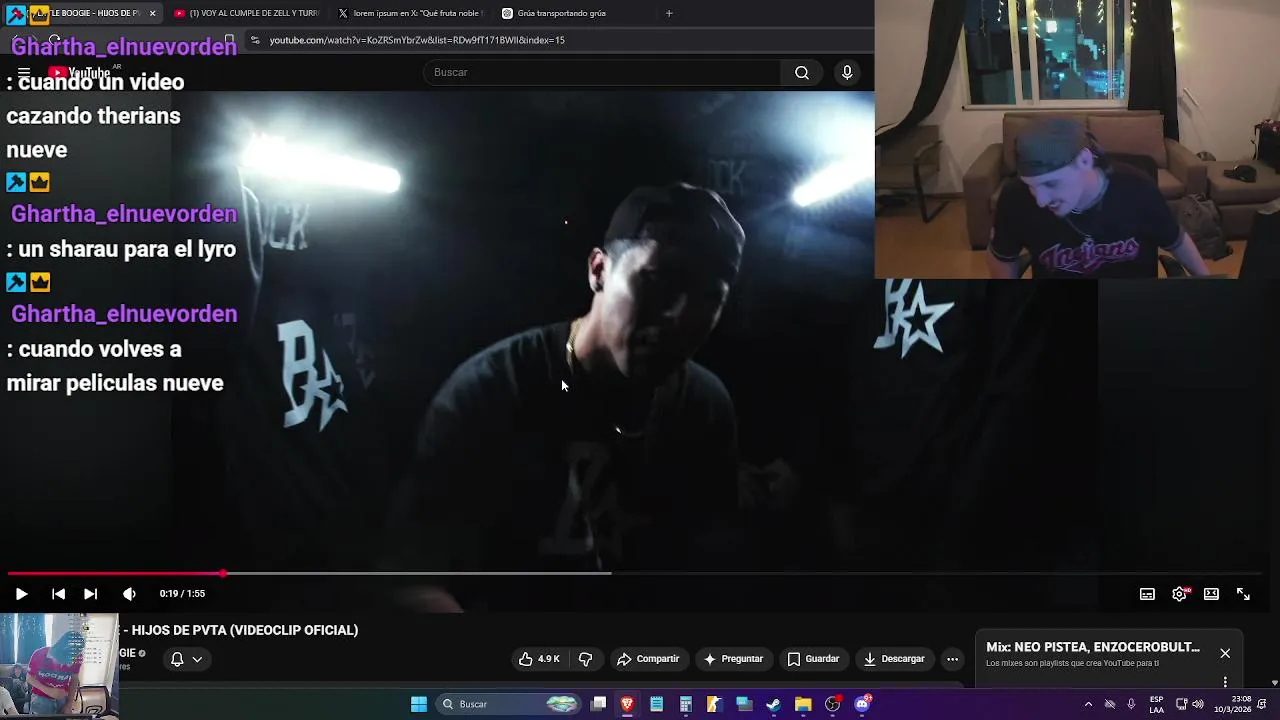Click the Preguntar button
Viewport: 1280px width, 720px height.
click(733, 659)
